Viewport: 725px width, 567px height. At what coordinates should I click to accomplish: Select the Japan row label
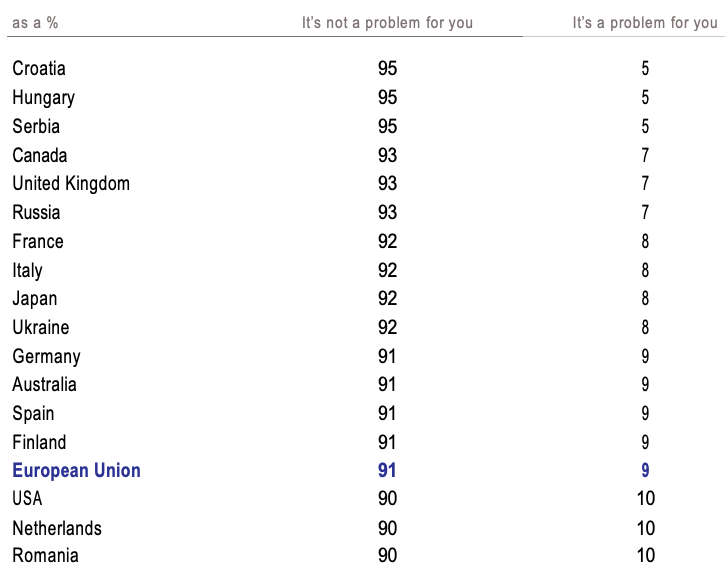[x=35, y=299]
